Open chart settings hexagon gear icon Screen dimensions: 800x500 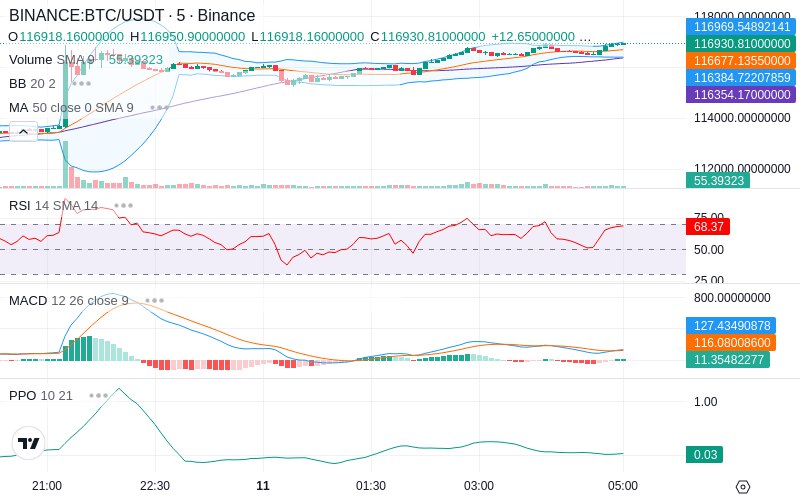pos(743,487)
